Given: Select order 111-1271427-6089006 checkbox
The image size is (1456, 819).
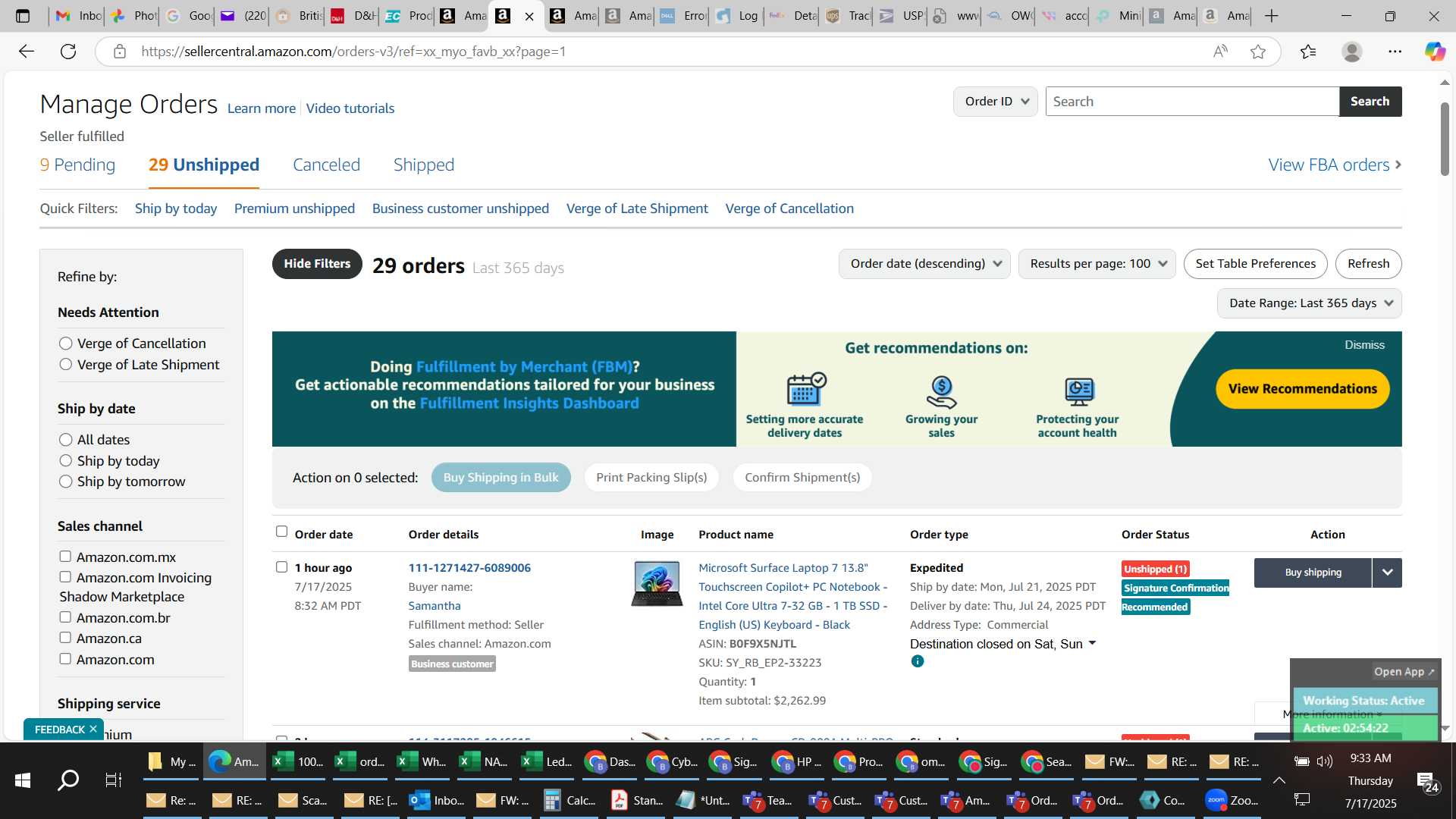Looking at the screenshot, I should (281, 567).
